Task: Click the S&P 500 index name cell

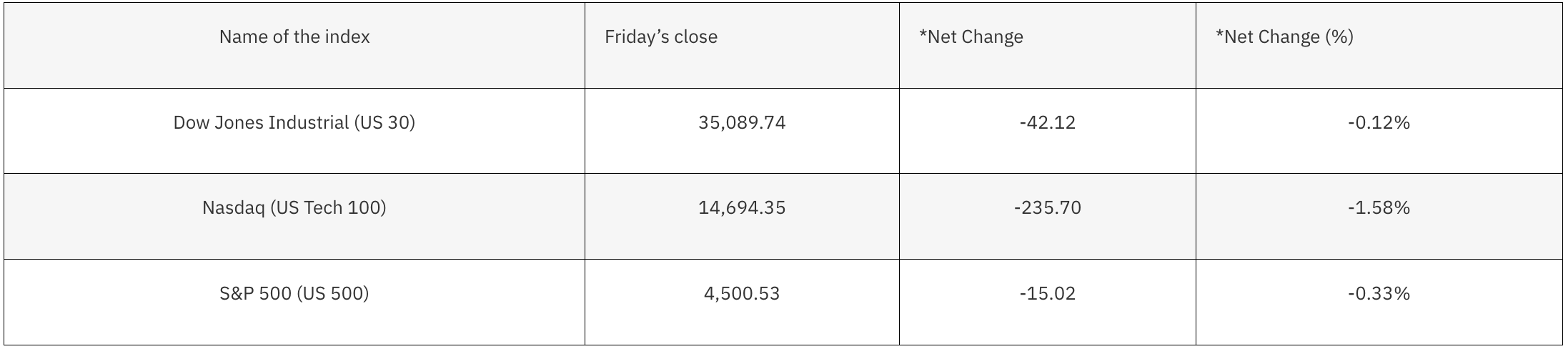Action: click(x=294, y=294)
